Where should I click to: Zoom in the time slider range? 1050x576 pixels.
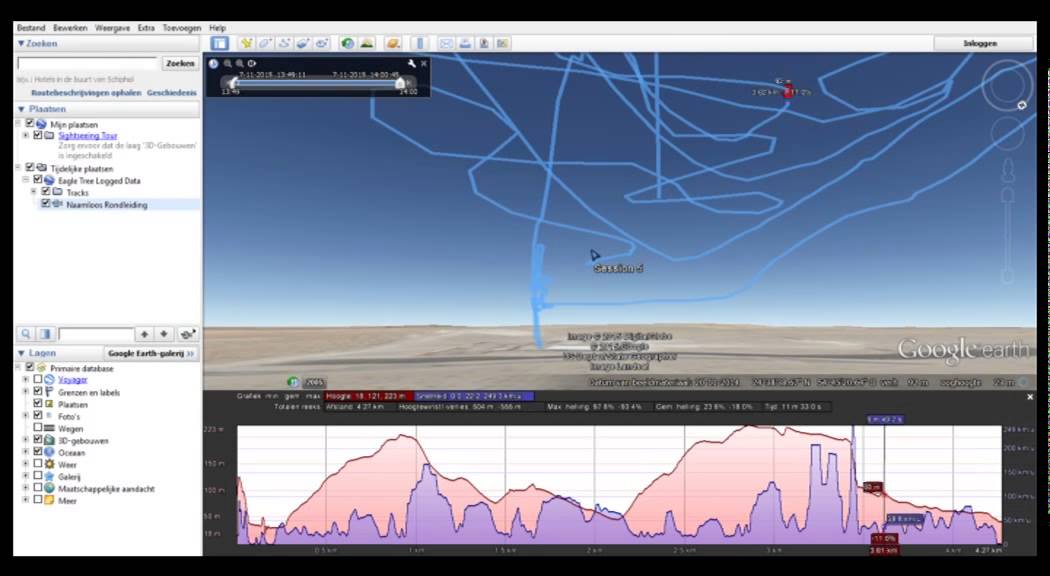[x=240, y=64]
